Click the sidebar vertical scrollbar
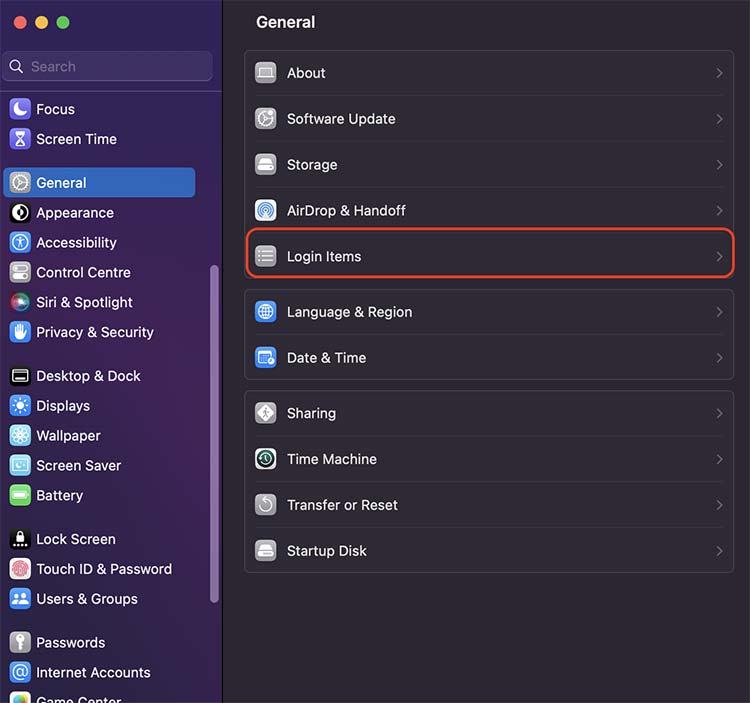750x703 pixels. (x=214, y=434)
